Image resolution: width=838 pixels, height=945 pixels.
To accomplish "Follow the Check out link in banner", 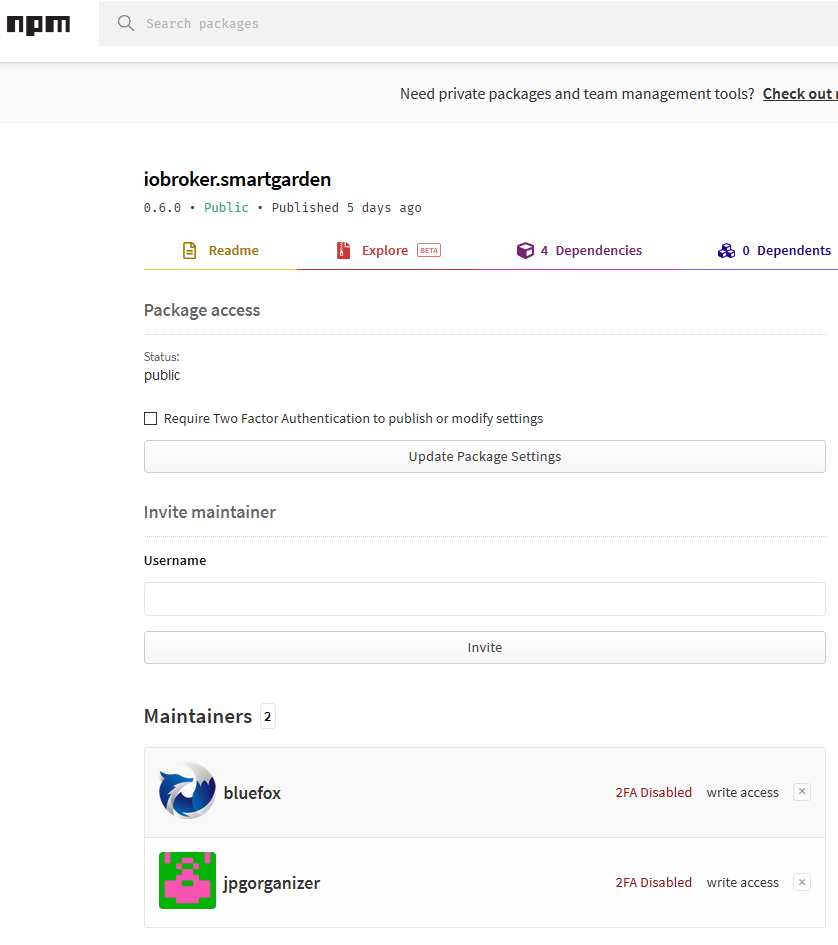I will click(x=800, y=94).
